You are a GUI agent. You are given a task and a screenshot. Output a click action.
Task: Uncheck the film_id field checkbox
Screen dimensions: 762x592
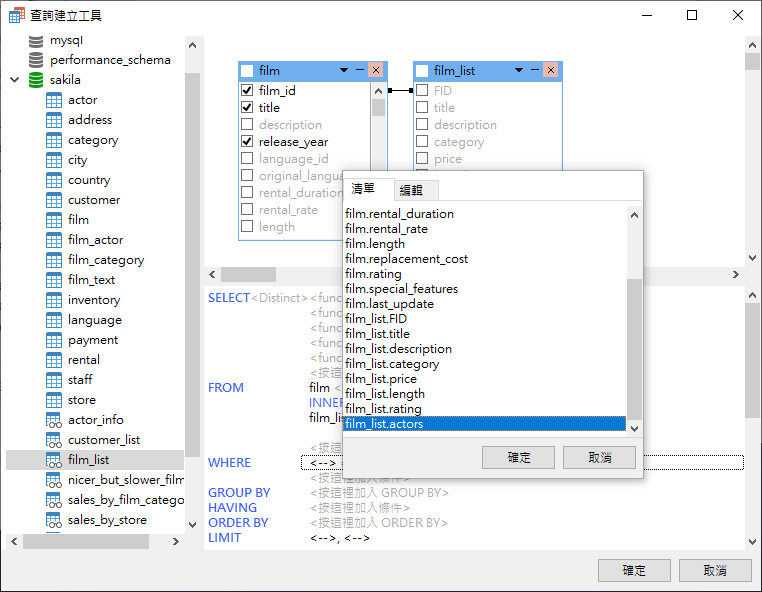(247, 90)
